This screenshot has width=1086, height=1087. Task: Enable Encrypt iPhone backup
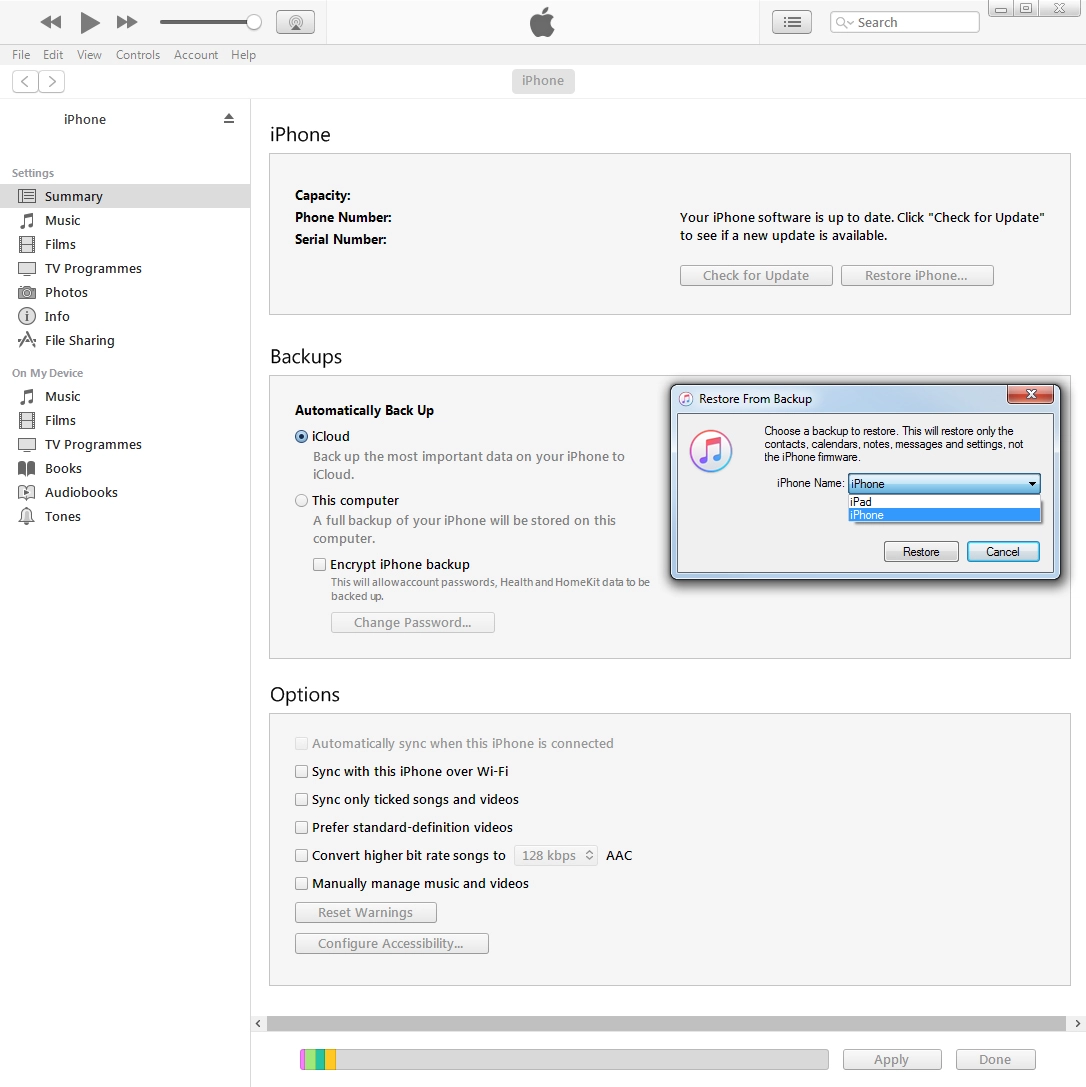coord(319,564)
